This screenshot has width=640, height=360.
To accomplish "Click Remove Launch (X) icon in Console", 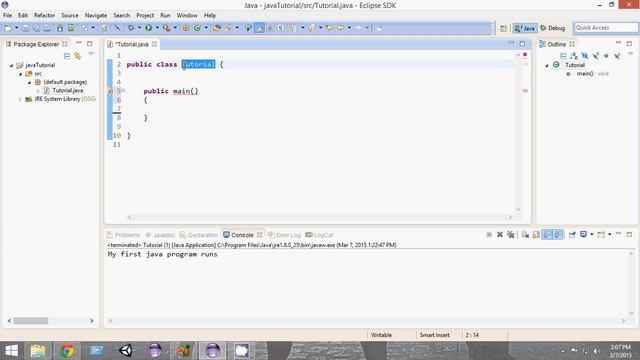I will [500, 235].
